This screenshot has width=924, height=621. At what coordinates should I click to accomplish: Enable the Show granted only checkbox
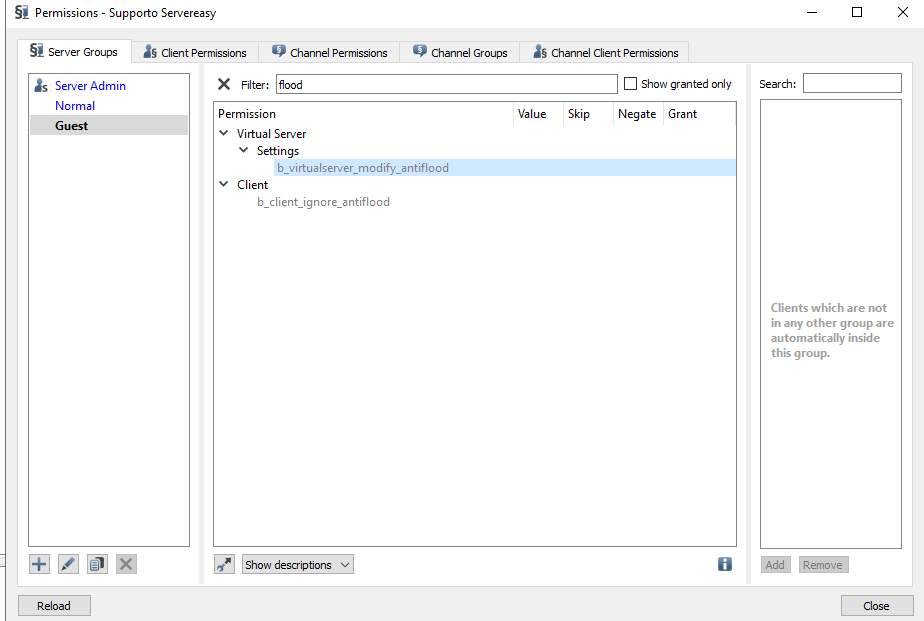[x=631, y=84]
